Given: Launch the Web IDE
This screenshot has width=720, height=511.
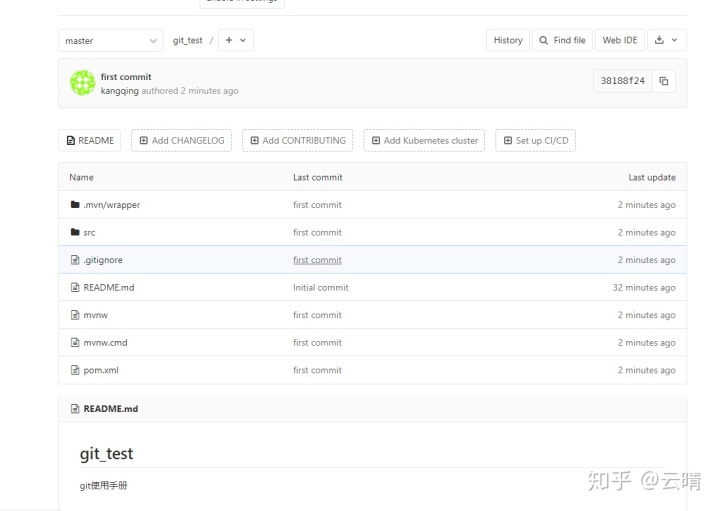Looking at the screenshot, I should pos(620,40).
